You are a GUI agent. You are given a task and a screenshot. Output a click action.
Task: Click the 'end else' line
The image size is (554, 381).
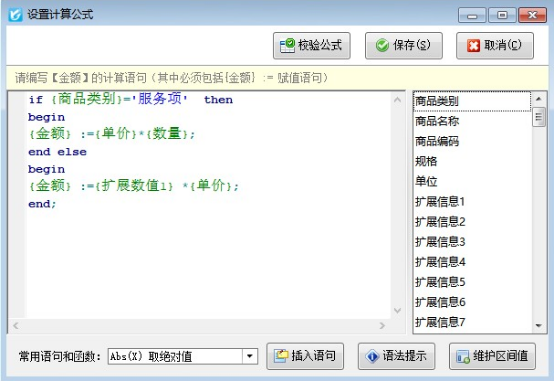57,152
